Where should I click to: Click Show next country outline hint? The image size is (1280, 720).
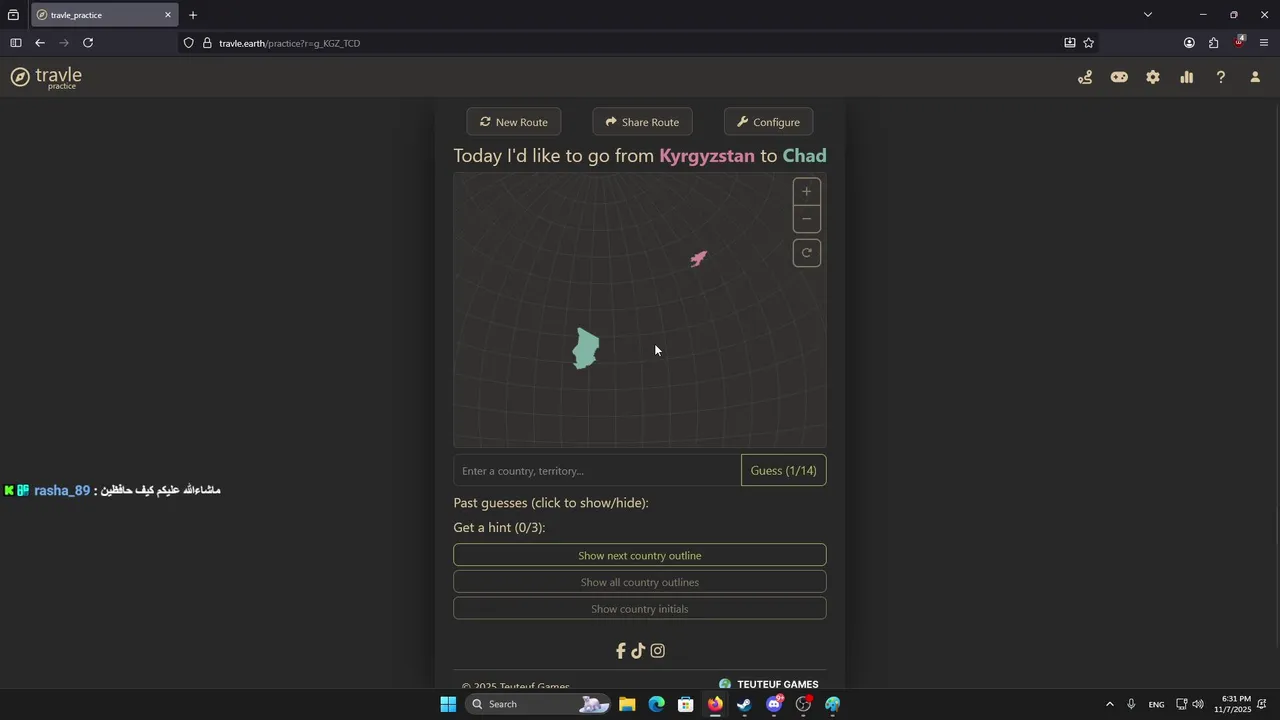(x=640, y=555)
